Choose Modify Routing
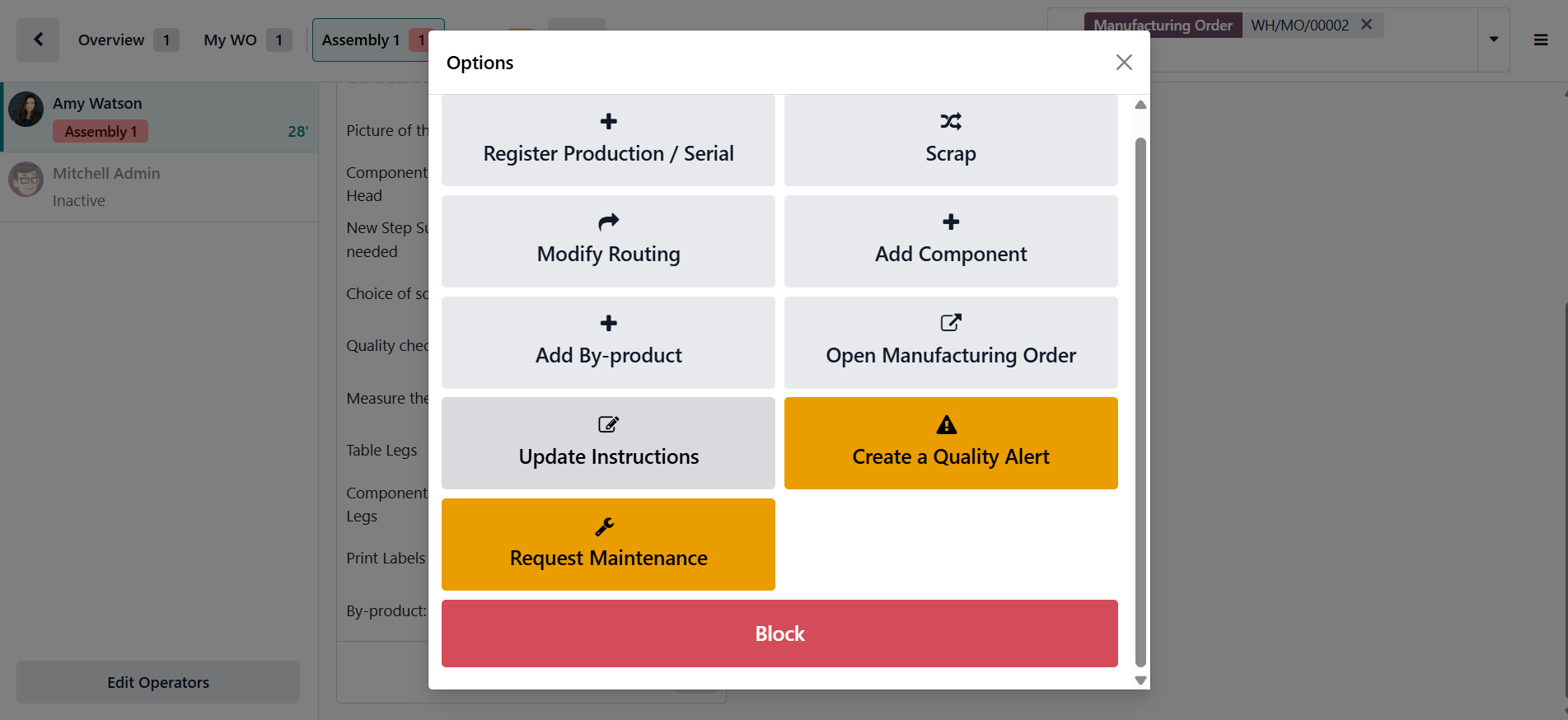The width and height of the screenshot is (1568, 720). [x=608, y=241]
